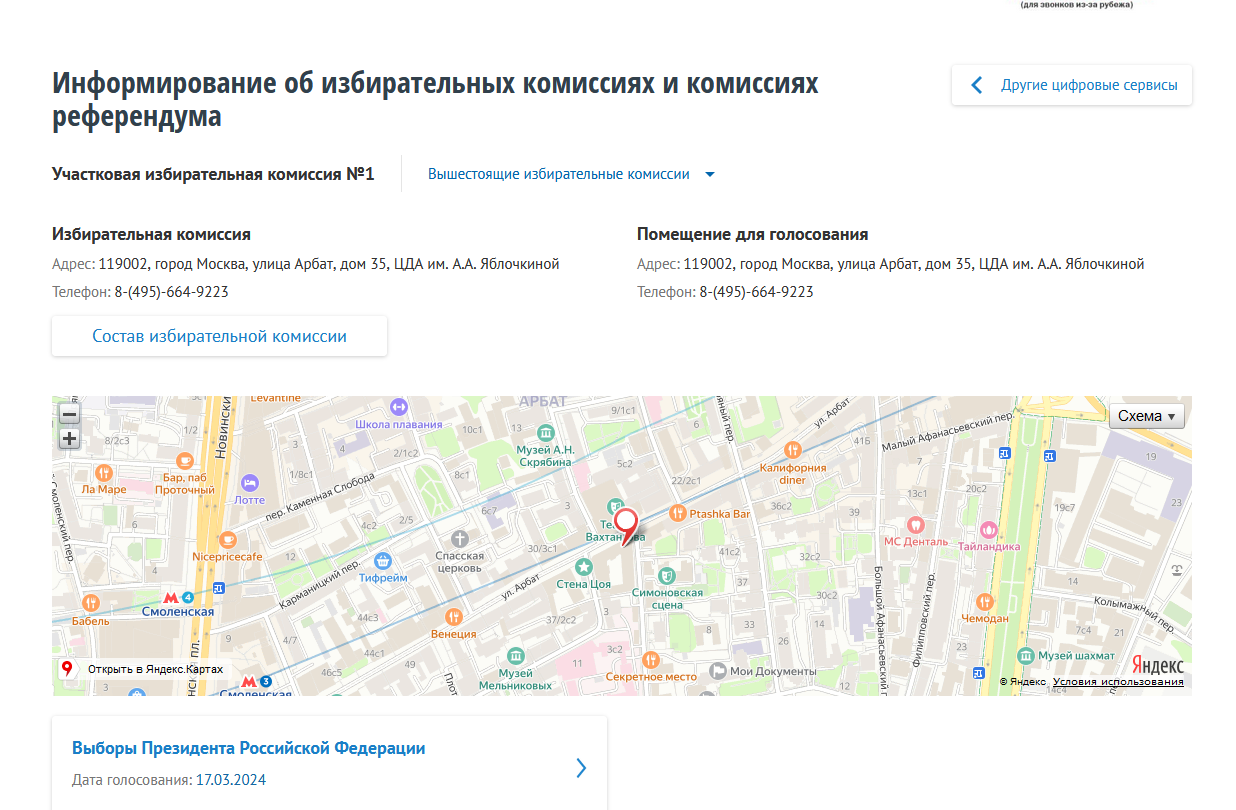Open Состав избирательной комиссии
Viewport: 1236px width, 810px height.
click(x=220, y=336)
